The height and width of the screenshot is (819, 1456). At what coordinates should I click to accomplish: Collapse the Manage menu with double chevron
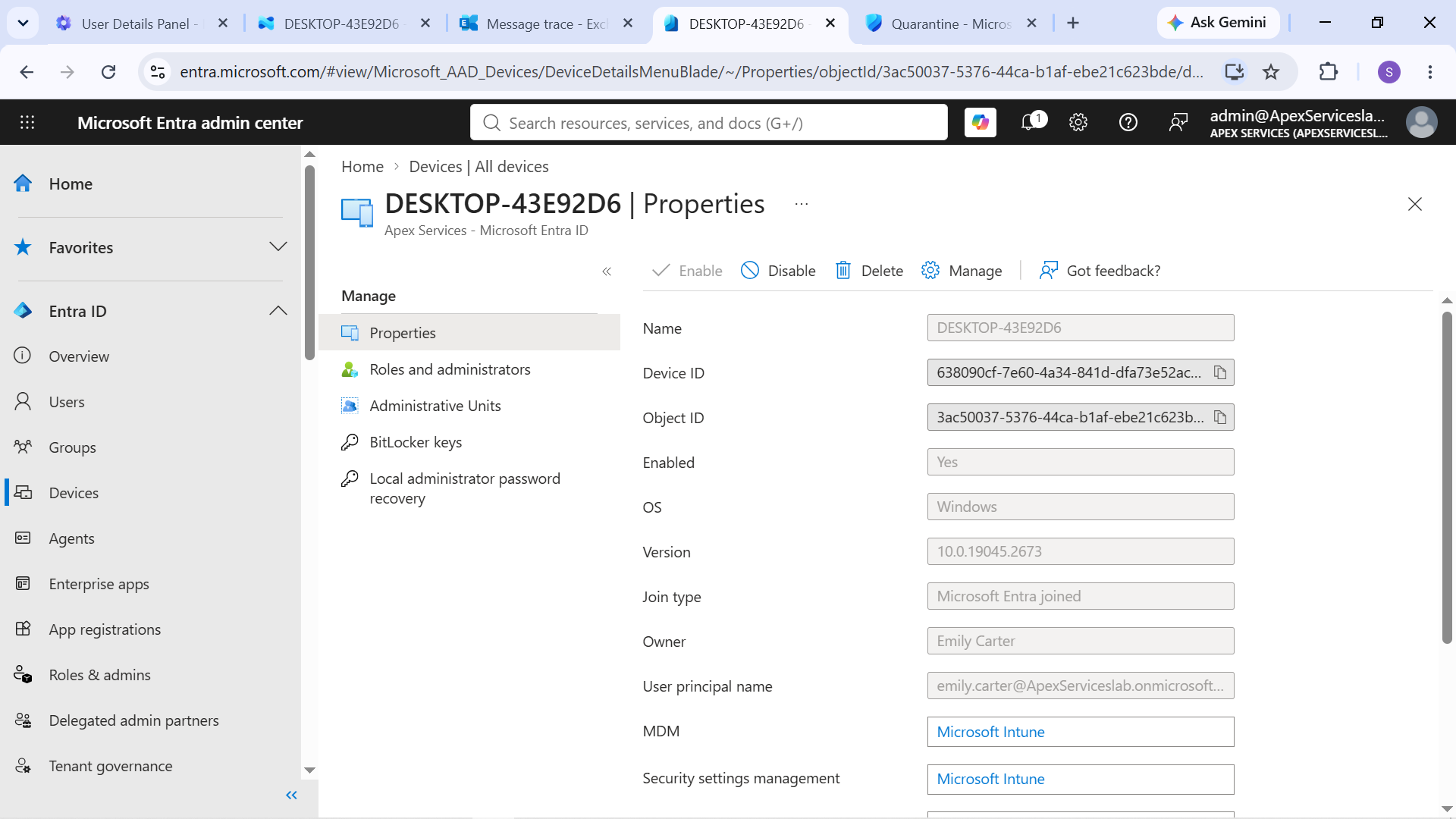(607, 271)
